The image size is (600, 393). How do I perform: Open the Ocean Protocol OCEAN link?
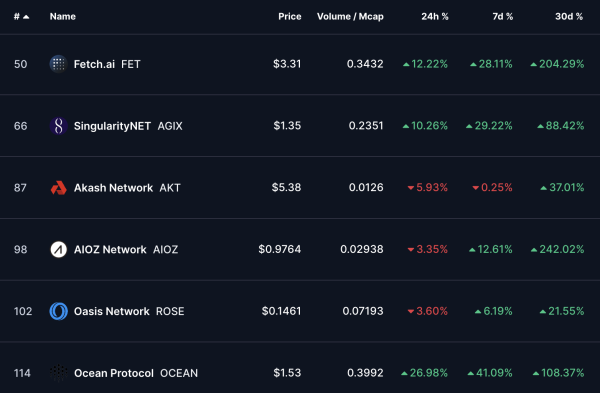click(x=136, y=373)
